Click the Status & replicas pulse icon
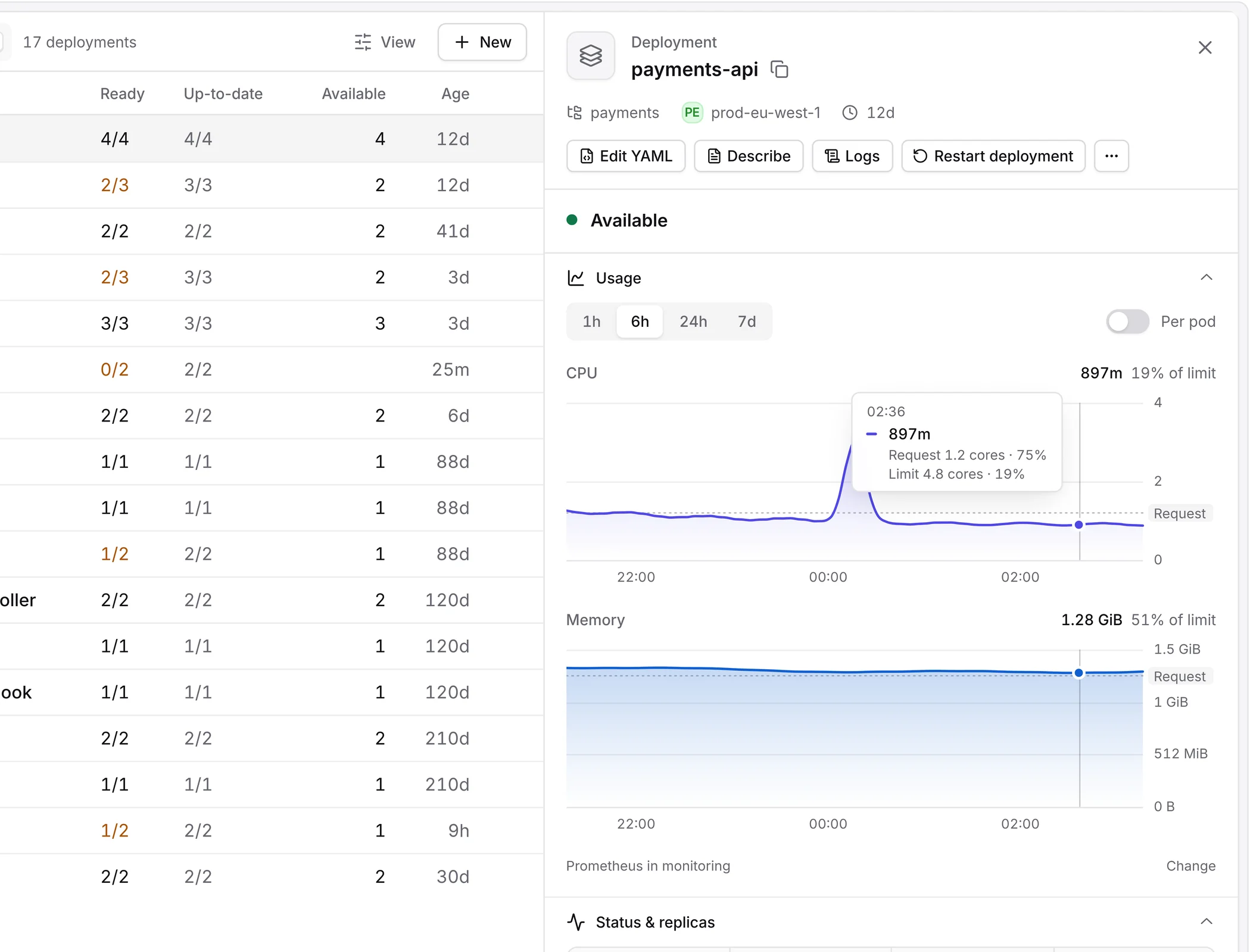 576,922
